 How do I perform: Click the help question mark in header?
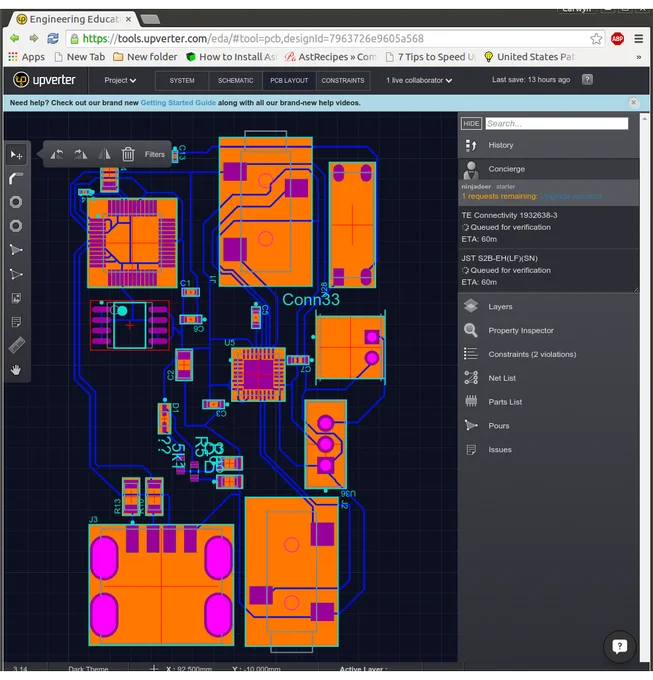[x=587, y=79]
